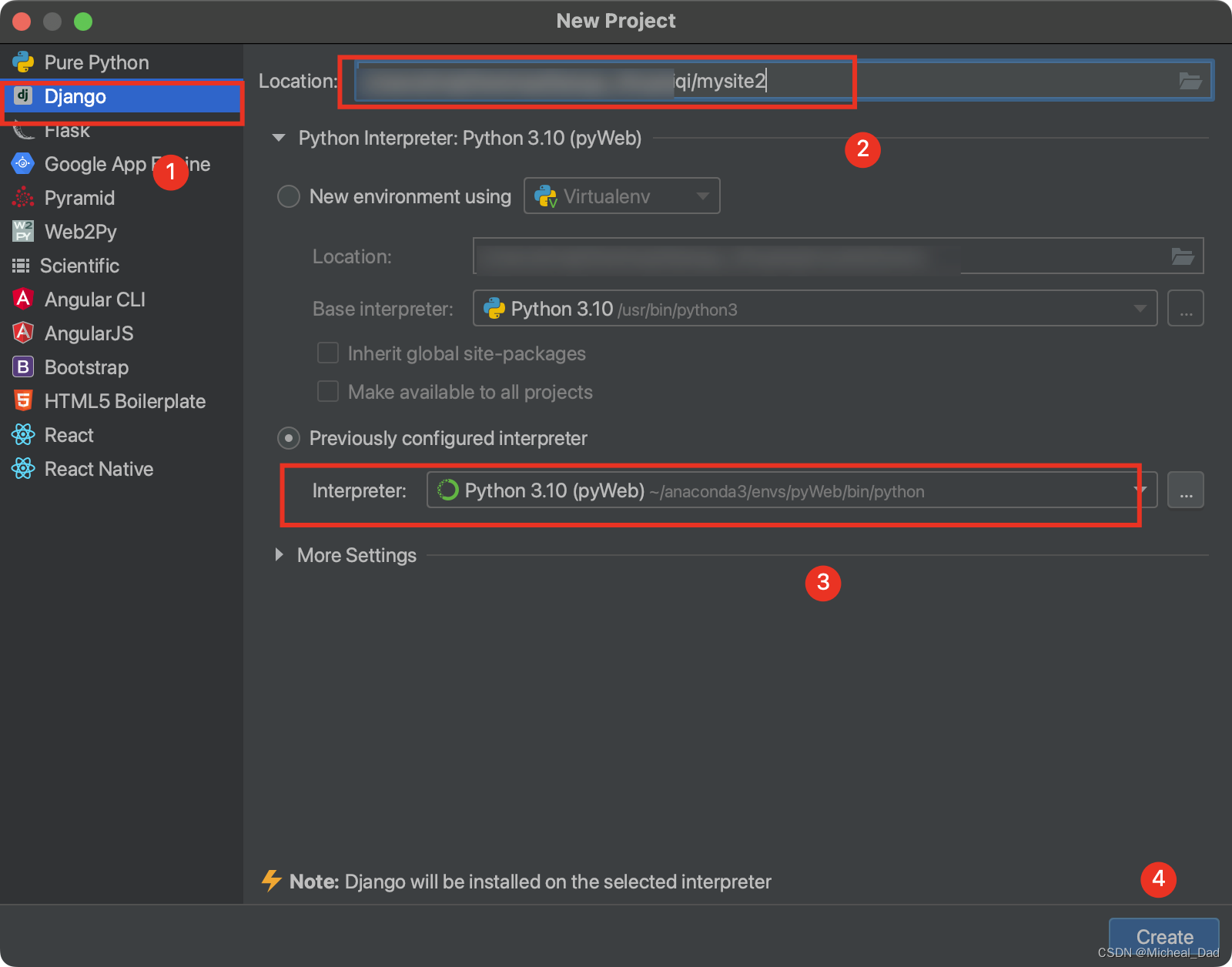Screen dimensions: 1232x967
Task: Click the AngularJS label in list
Action: tap(89, 333)
